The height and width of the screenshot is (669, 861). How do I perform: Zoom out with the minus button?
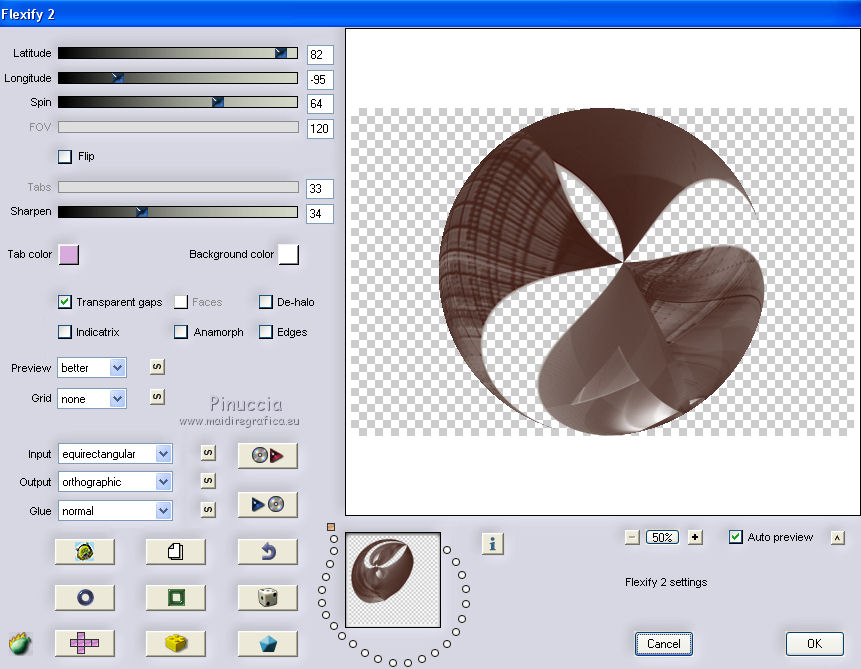click(x=632, y=537)
